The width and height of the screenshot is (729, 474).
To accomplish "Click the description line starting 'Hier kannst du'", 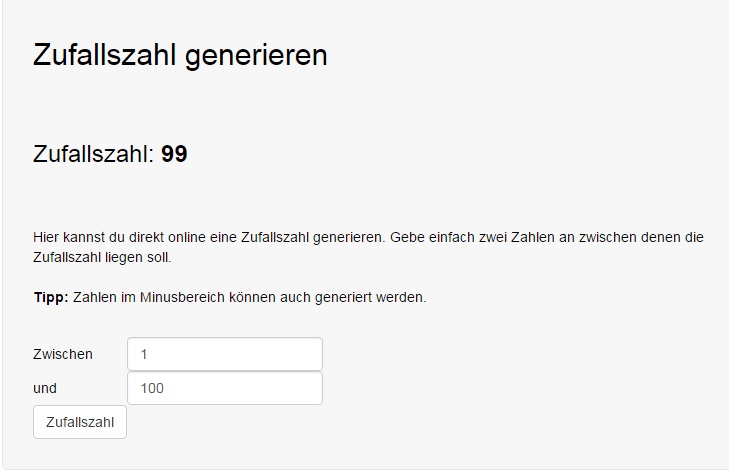I will 368,238.
